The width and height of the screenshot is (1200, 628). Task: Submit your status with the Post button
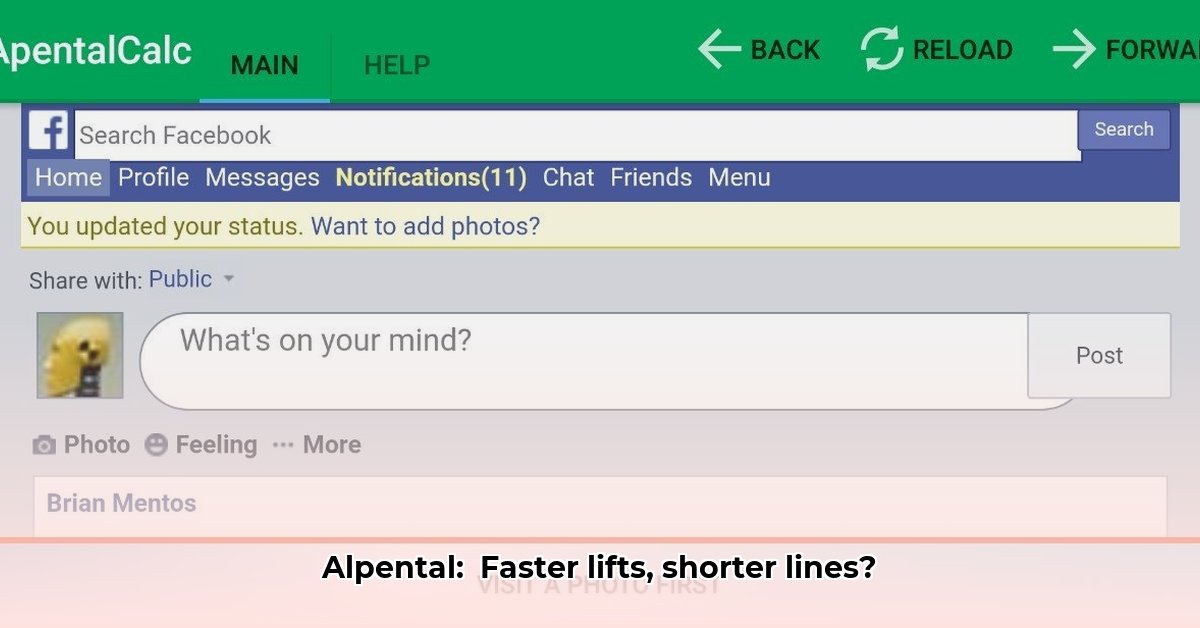tap(1099, 355)
